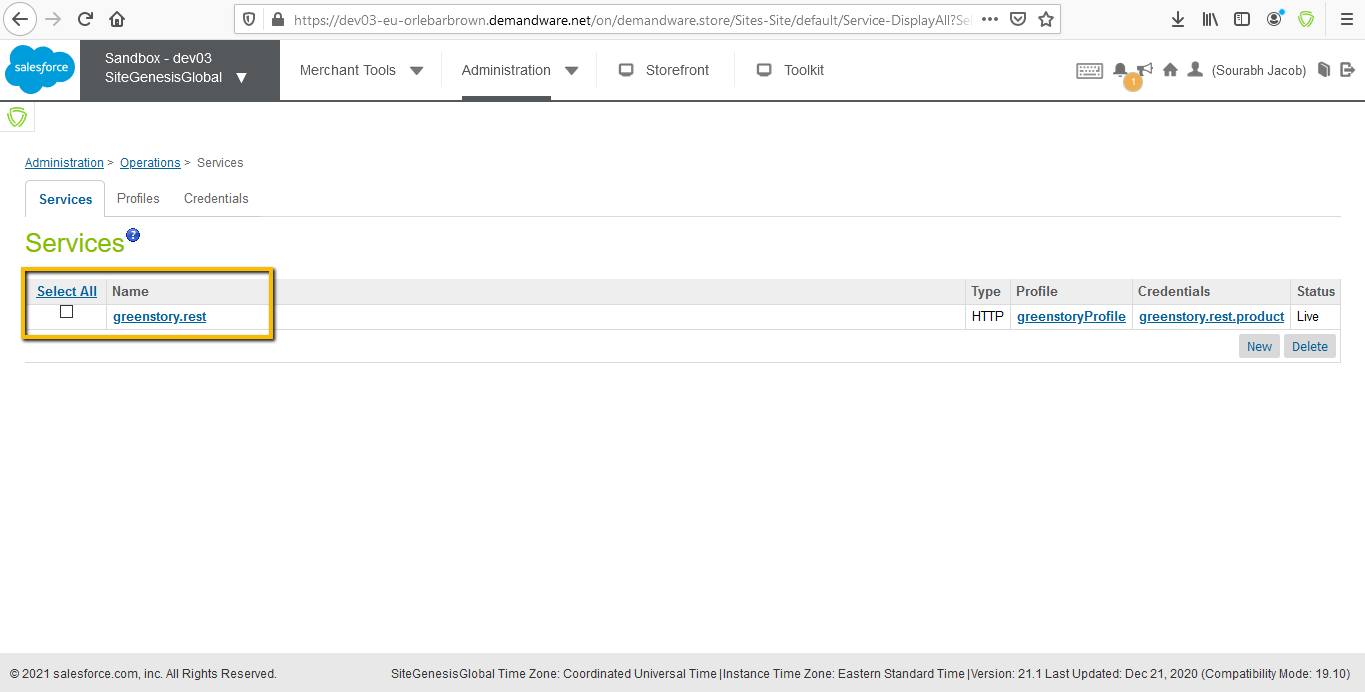Click the Status column header
The height and width of the screenshot is (692, 1365).
pyautogui.click(x=1316, y=291)
